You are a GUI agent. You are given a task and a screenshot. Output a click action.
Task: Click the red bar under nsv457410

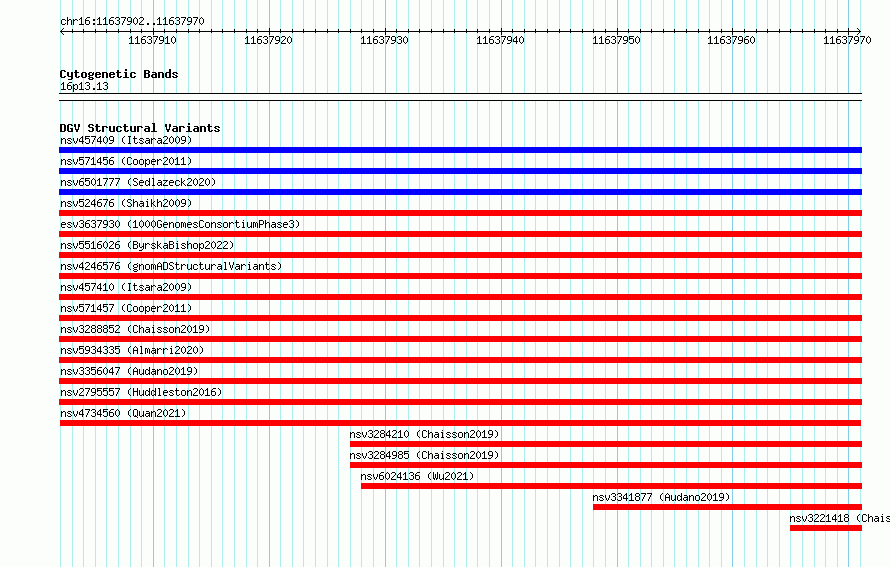tap(460, 297)
